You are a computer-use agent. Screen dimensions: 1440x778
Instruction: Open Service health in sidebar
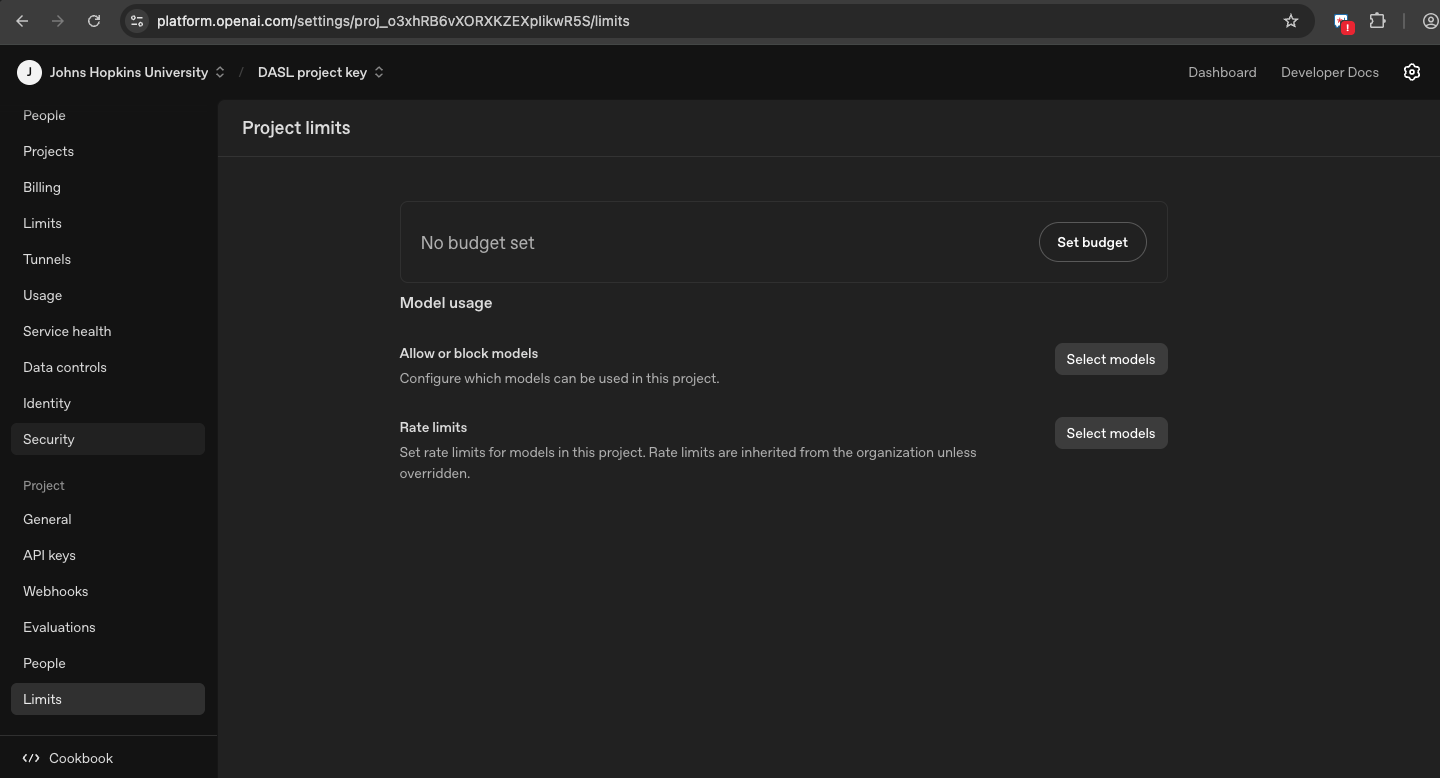point(108,331)
